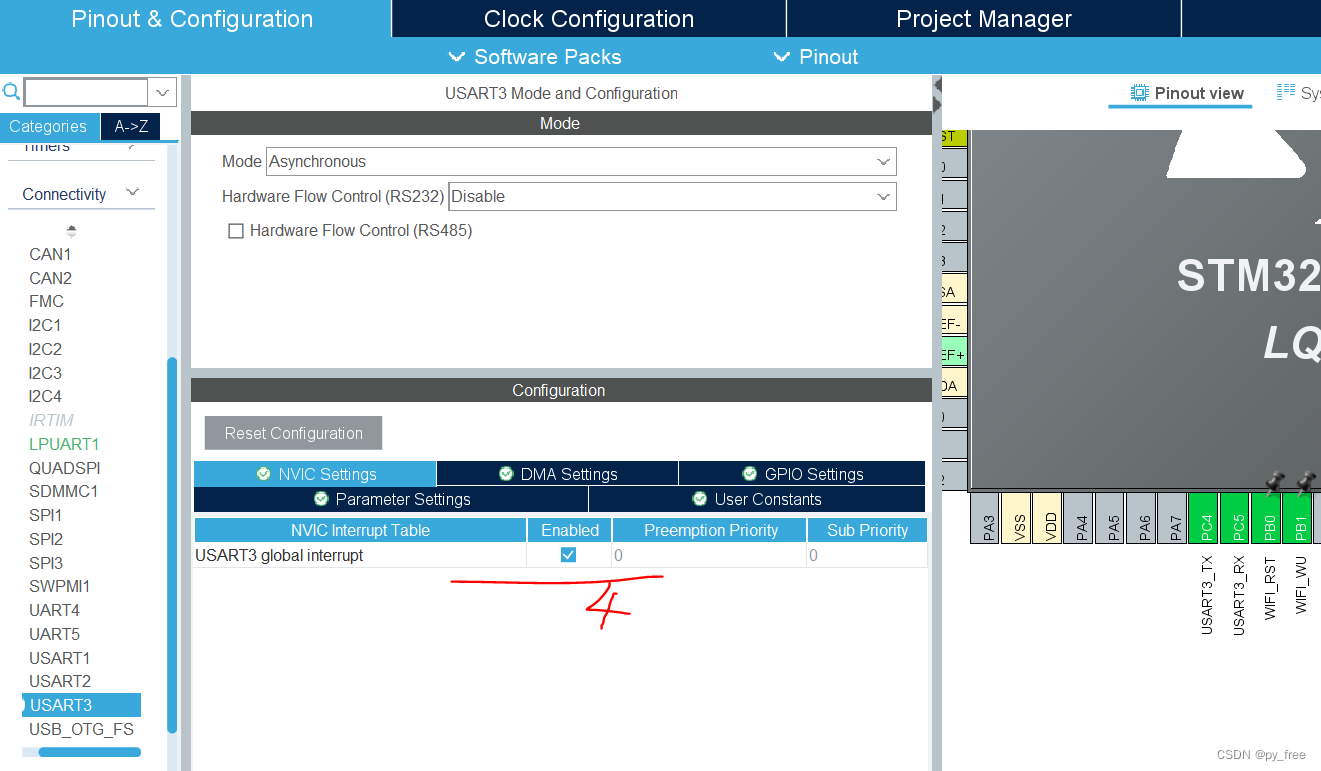
Task: Switch to the A->Z tab
Action: pos(131,126)
